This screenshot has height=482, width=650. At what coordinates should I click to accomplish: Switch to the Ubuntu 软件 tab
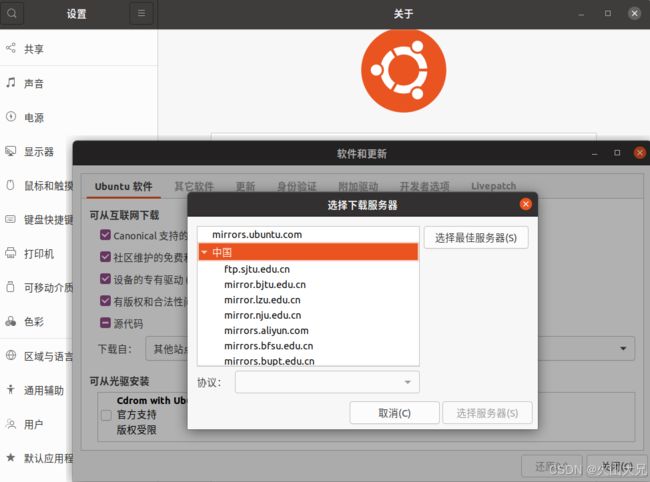pyautogui.click(x=124, y=187)
